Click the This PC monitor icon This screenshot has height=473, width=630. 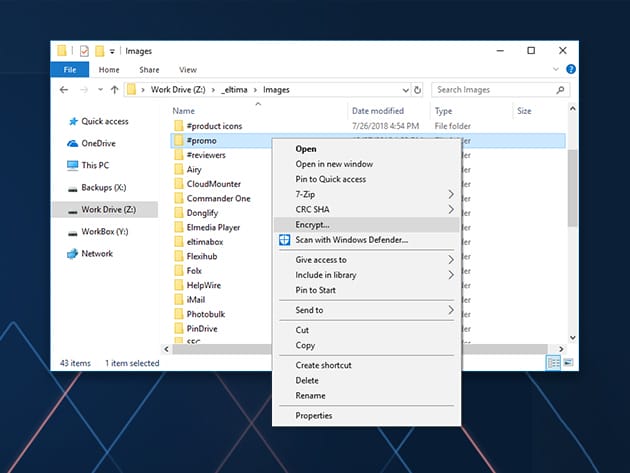click(x=72, y=165)
